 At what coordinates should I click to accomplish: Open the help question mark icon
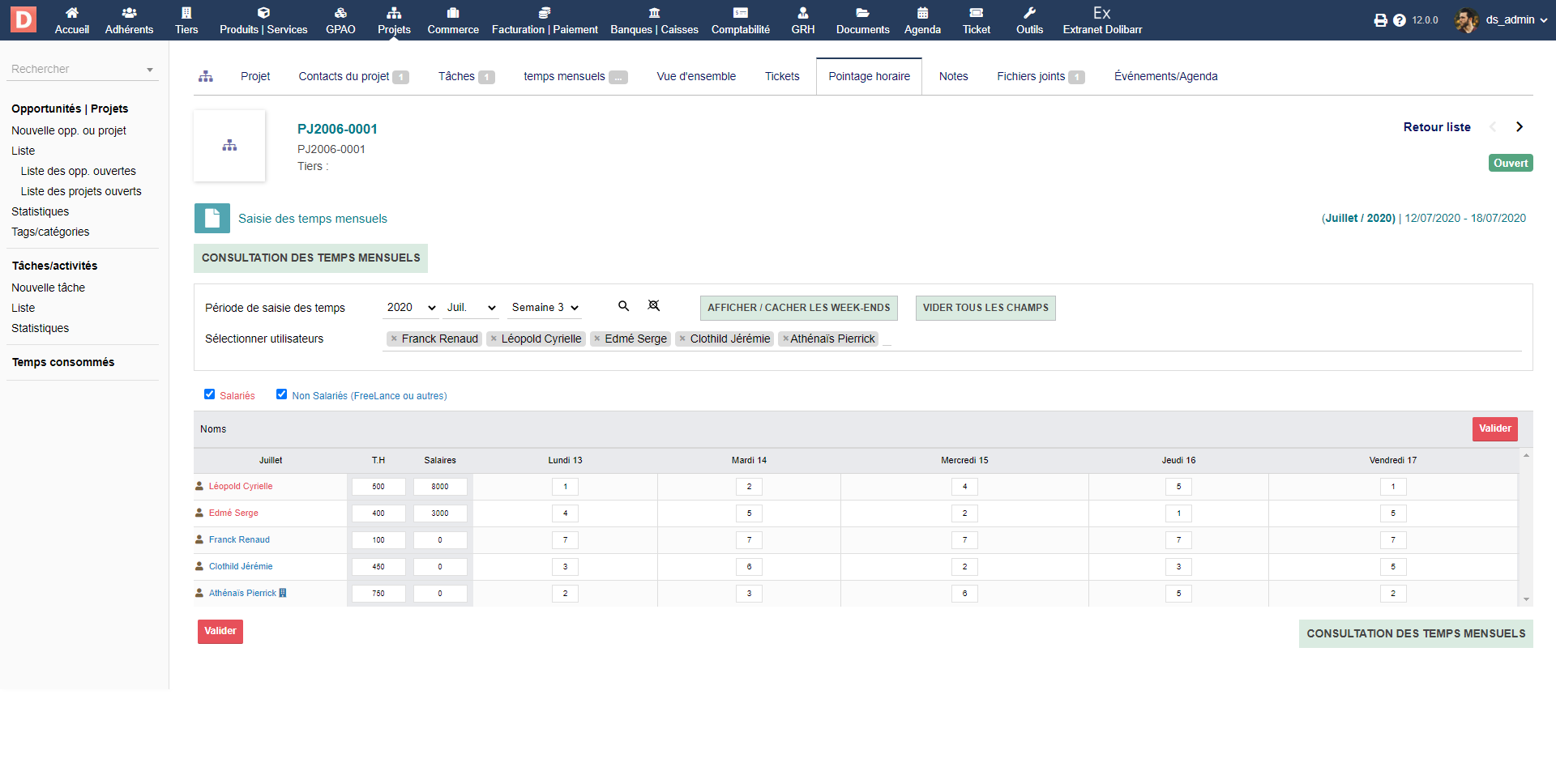pos(1400,20)
